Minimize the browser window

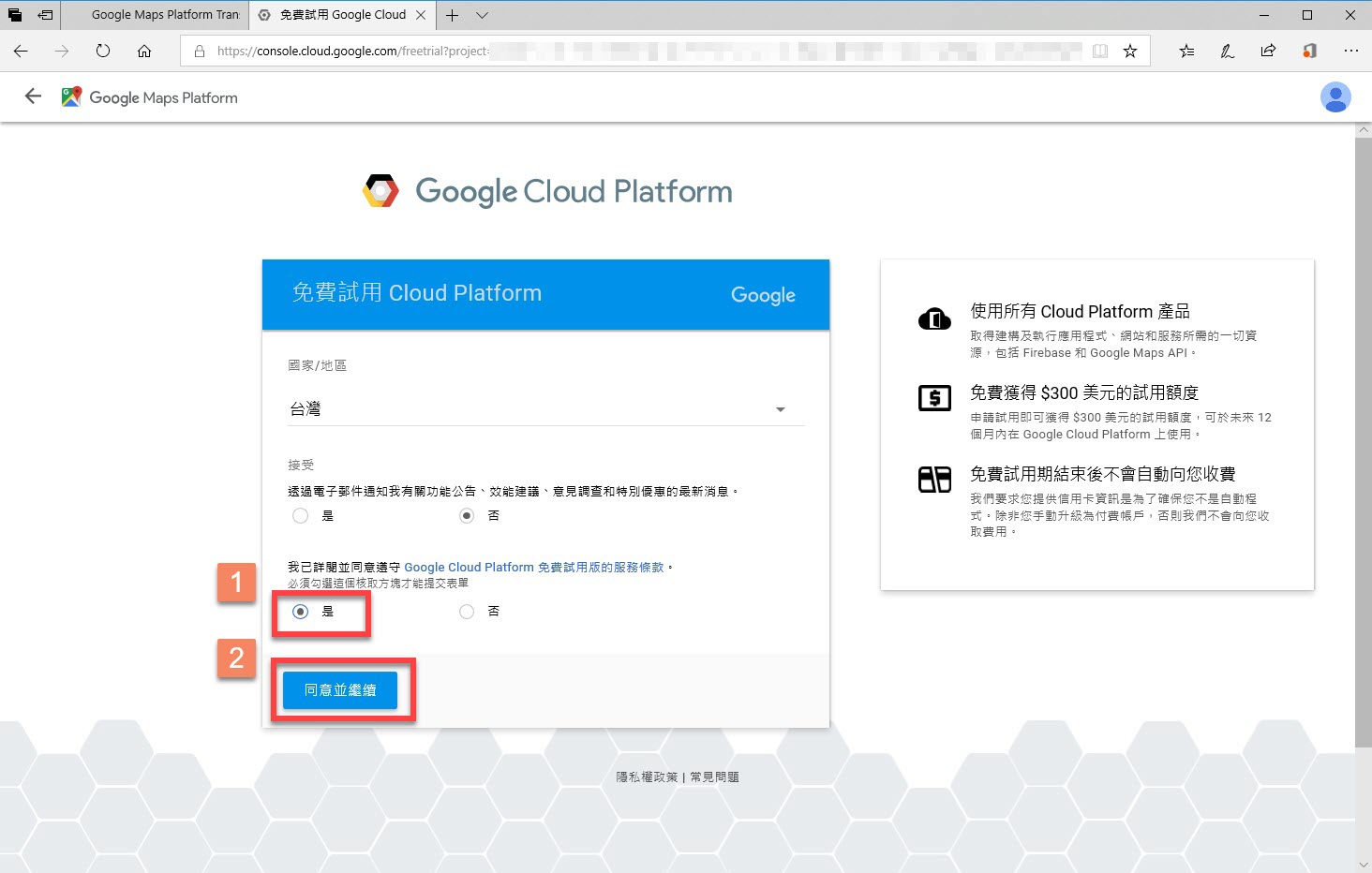tap(1264, 15)
